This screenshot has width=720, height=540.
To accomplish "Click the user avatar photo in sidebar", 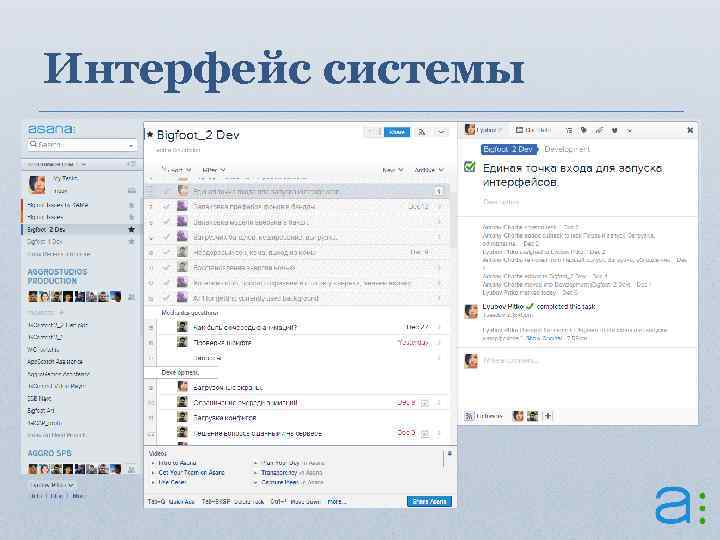I will coord(37,185).
